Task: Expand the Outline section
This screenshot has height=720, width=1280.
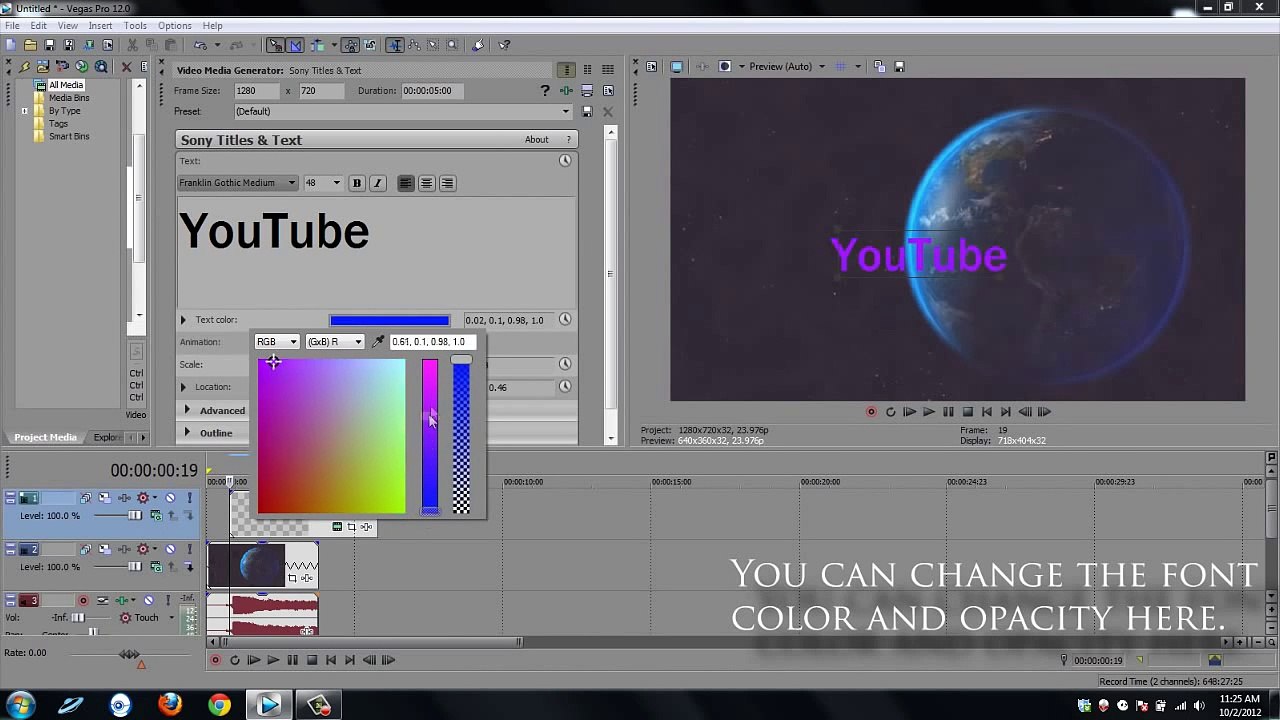Action: click(187, 433)
